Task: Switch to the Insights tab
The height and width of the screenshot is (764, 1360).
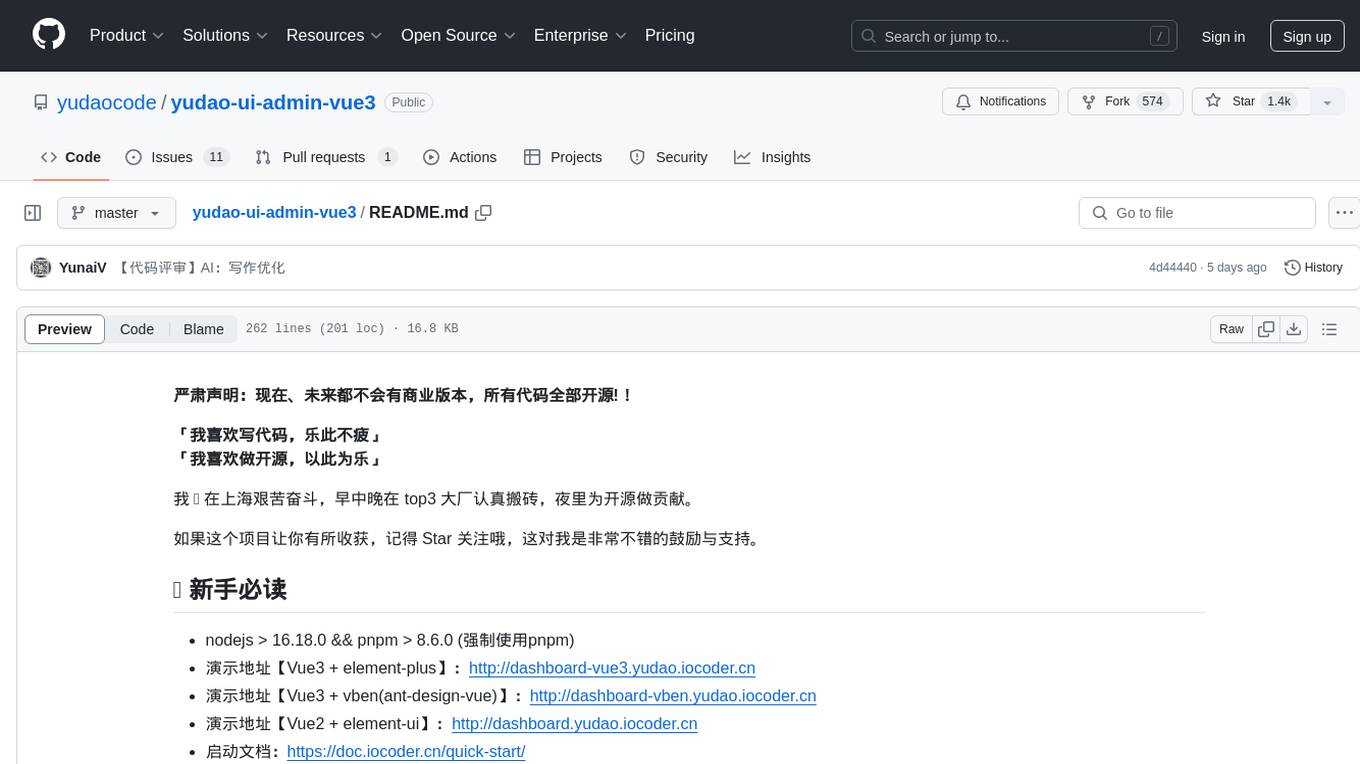Action: (772, 157)
